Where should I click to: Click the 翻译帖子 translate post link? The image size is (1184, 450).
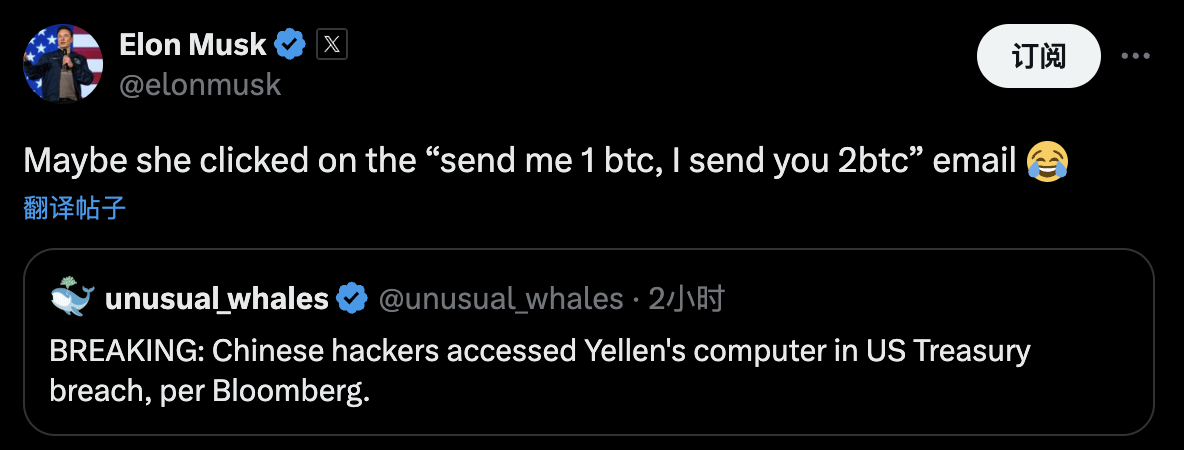coord(74,208)
